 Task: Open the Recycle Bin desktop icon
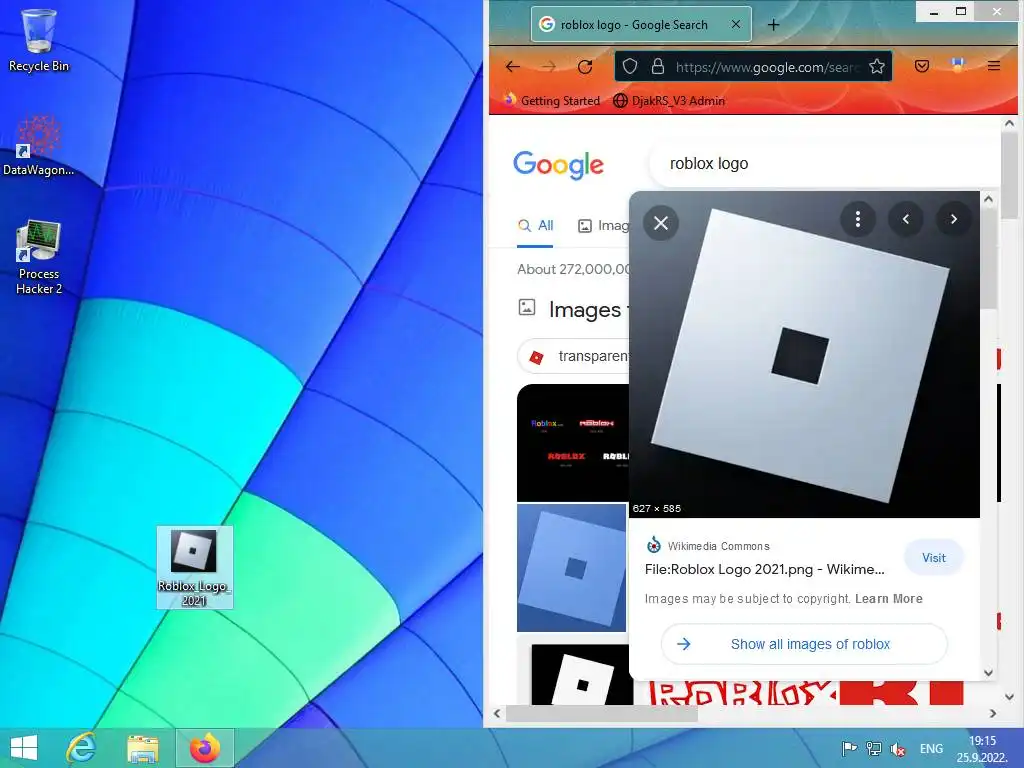tap(39, 40)
